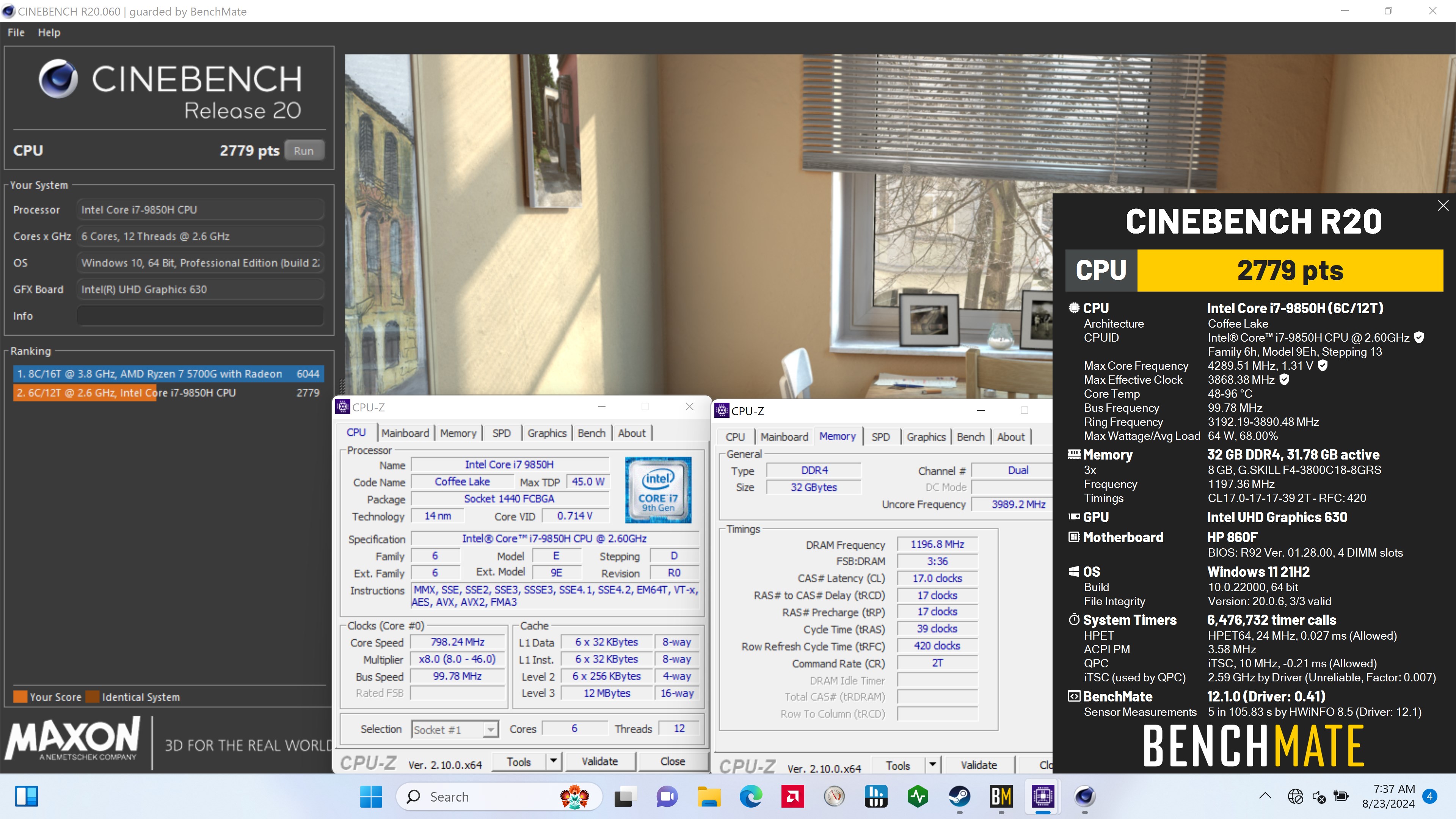Switch to CPU tab in right CPU-Z

click(x=735, y=437)
